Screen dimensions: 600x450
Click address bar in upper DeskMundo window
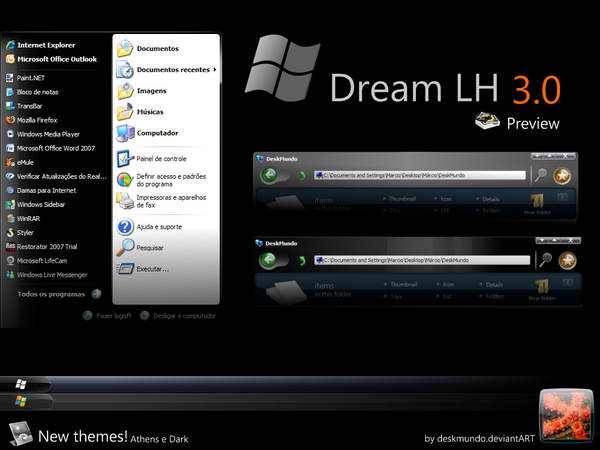pos(420,175)
